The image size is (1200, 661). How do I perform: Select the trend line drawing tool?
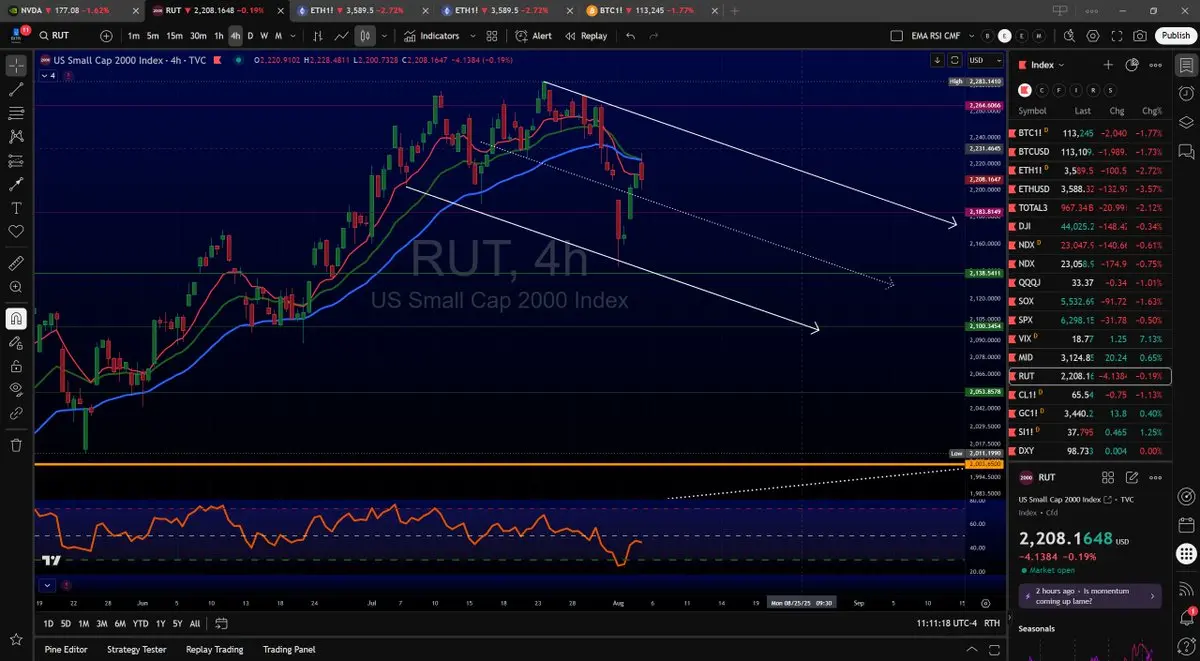(16, 90)
